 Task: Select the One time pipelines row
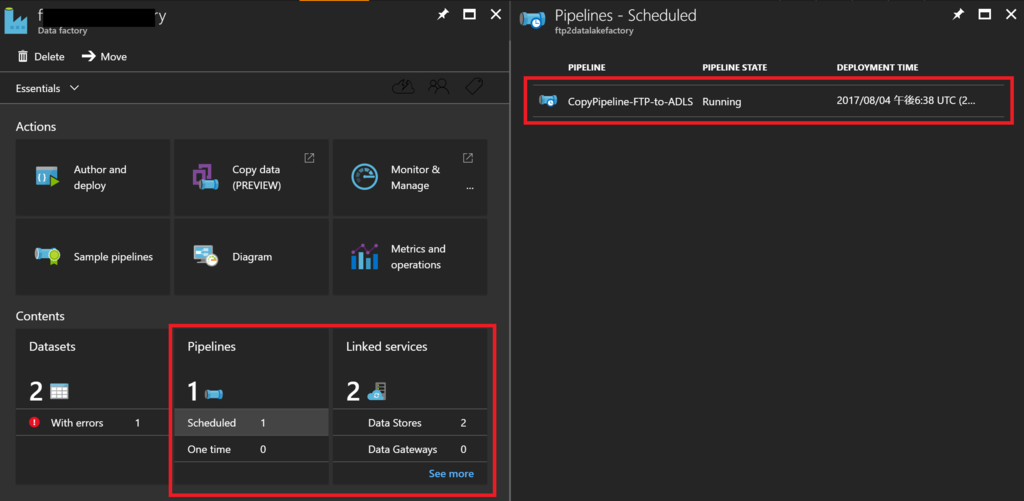coord(251,449)
